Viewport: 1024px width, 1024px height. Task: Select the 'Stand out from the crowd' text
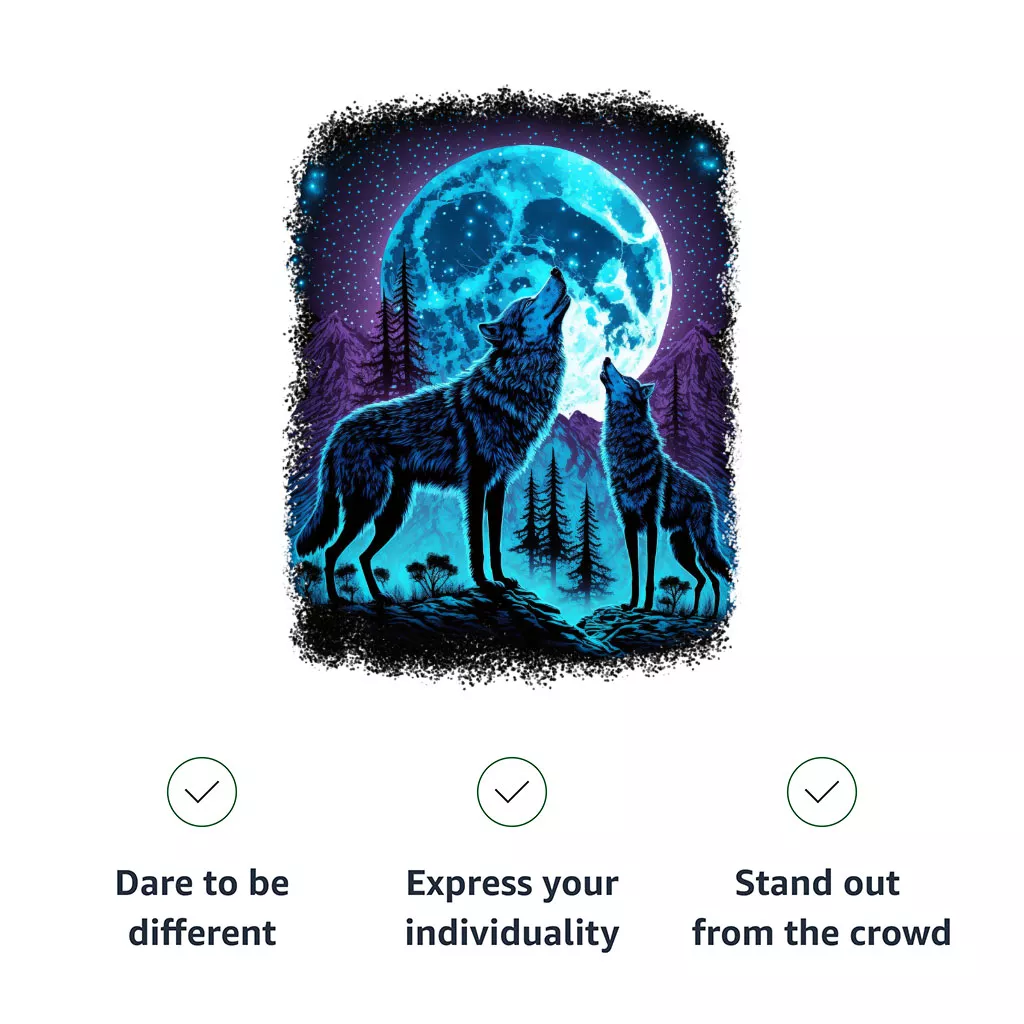[x=822, y=908]
